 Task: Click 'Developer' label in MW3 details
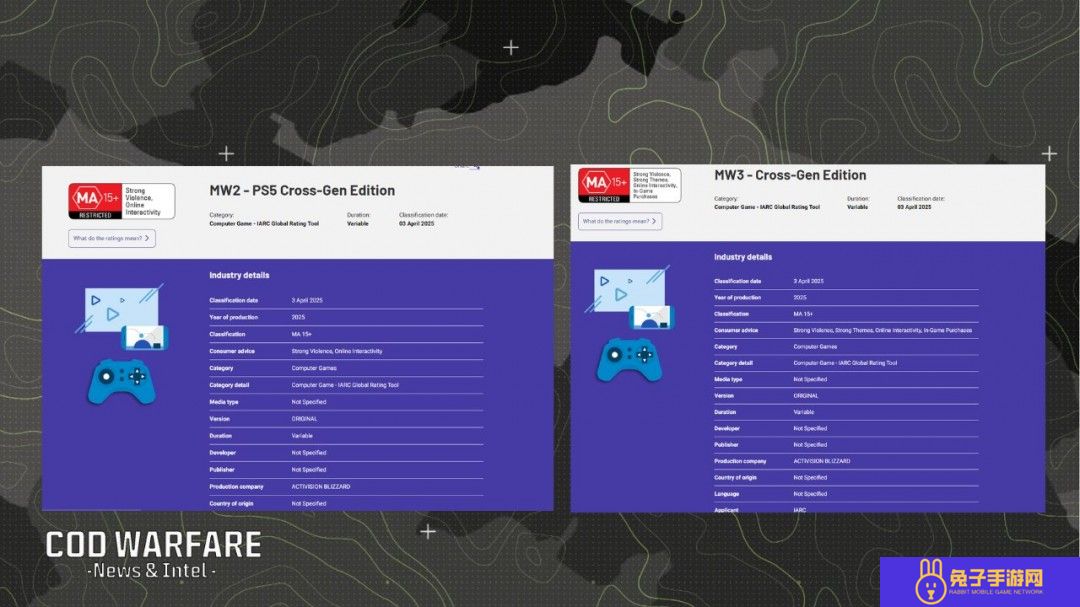(727, 429)
